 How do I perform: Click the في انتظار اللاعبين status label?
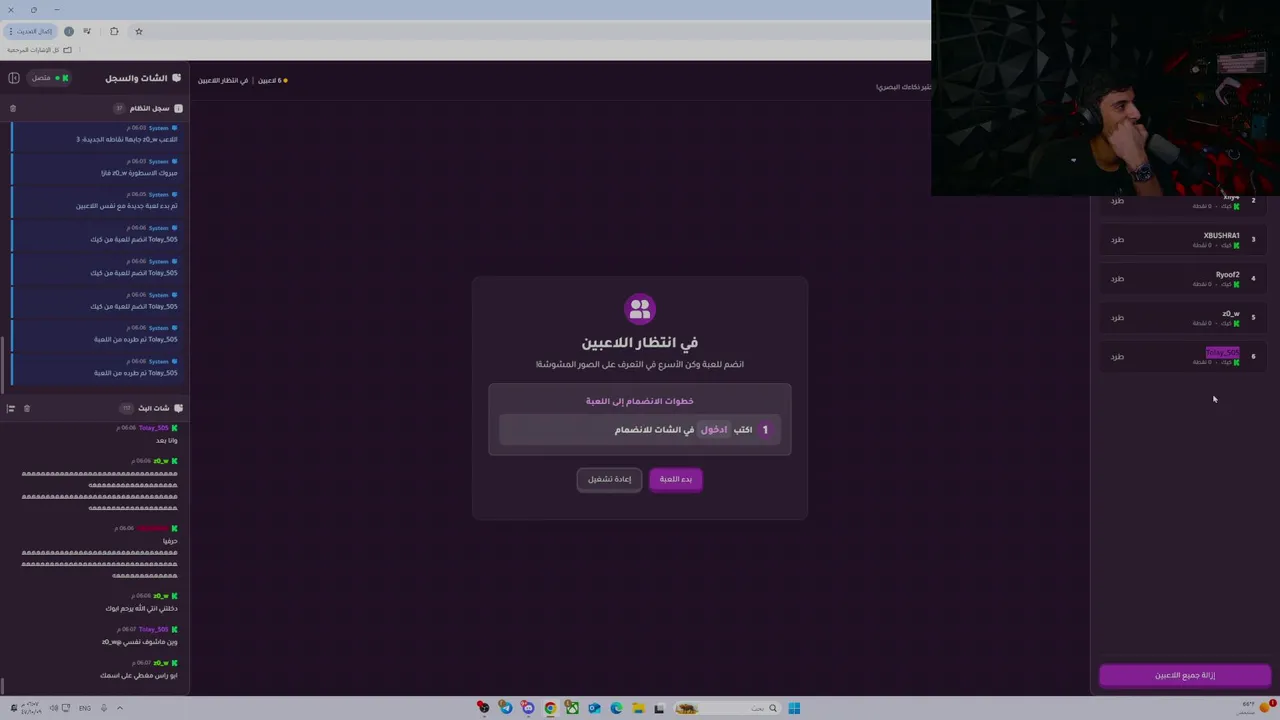223,80
